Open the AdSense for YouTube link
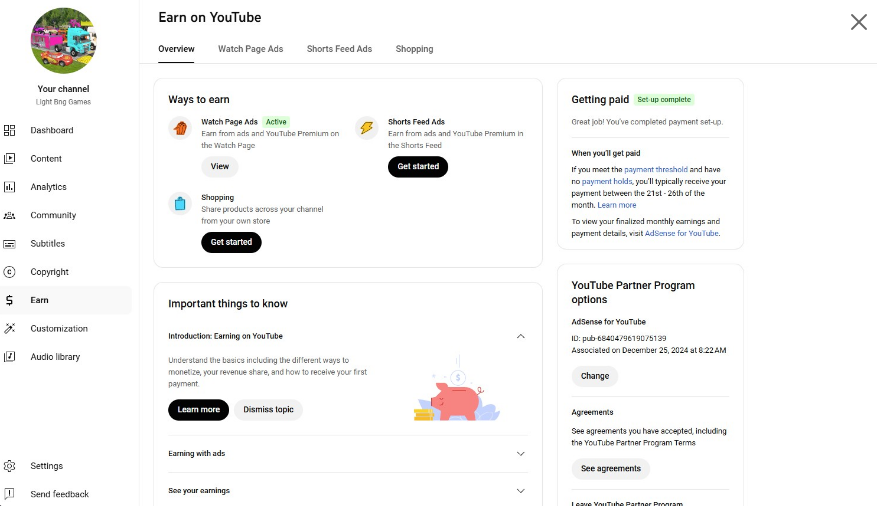Screen dimensions: 877x506 tap(682, 234)
